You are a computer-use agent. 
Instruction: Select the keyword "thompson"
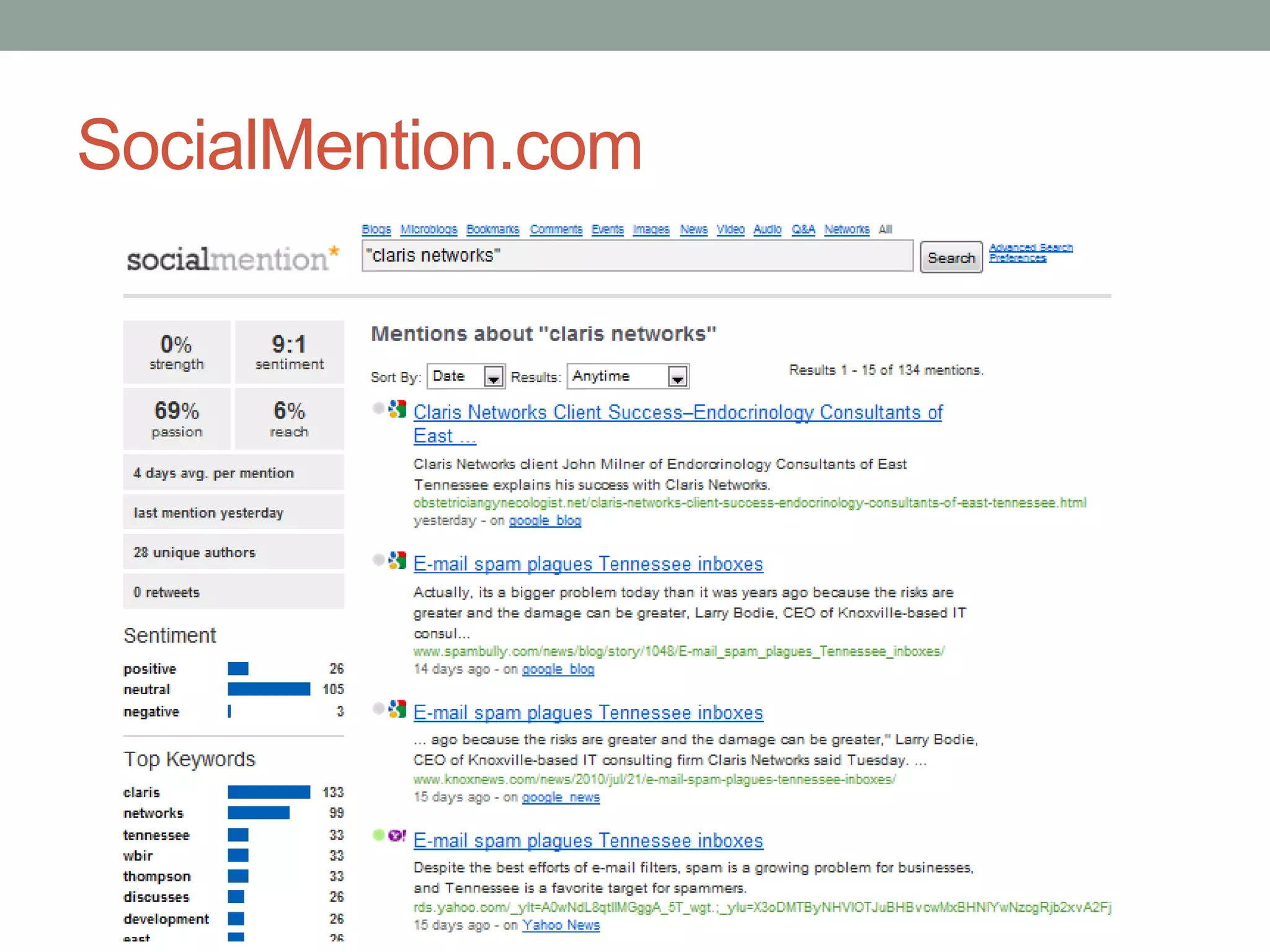[157, 876]
